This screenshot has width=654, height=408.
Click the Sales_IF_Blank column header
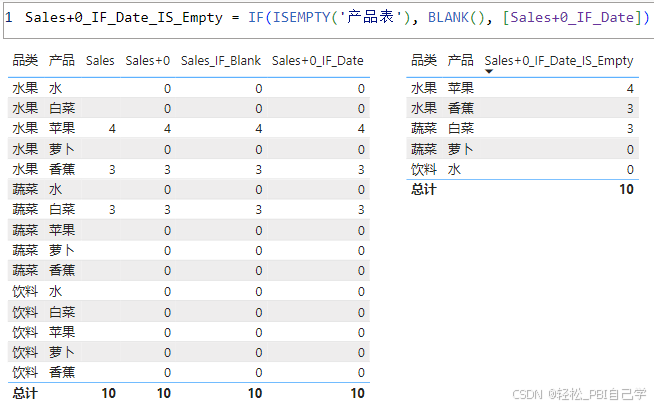pos(221,61)
